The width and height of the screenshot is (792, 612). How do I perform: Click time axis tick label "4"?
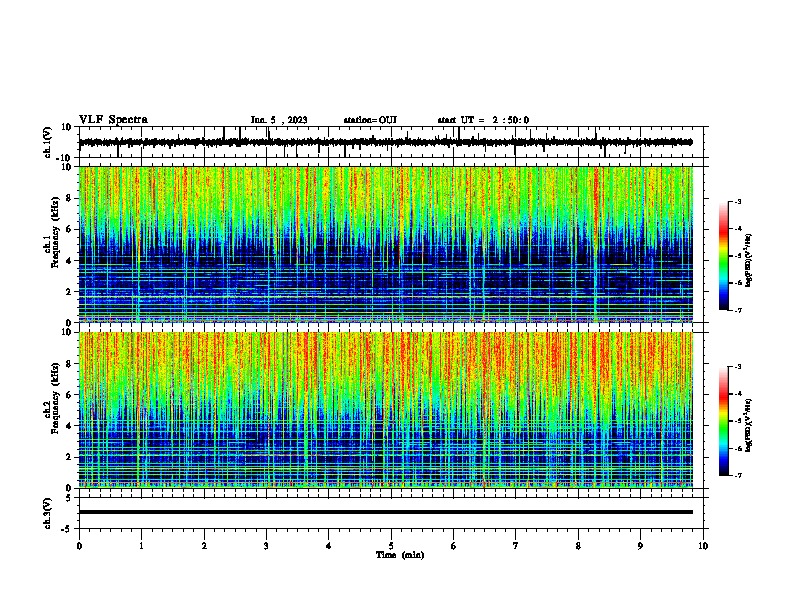coord(329,546)
